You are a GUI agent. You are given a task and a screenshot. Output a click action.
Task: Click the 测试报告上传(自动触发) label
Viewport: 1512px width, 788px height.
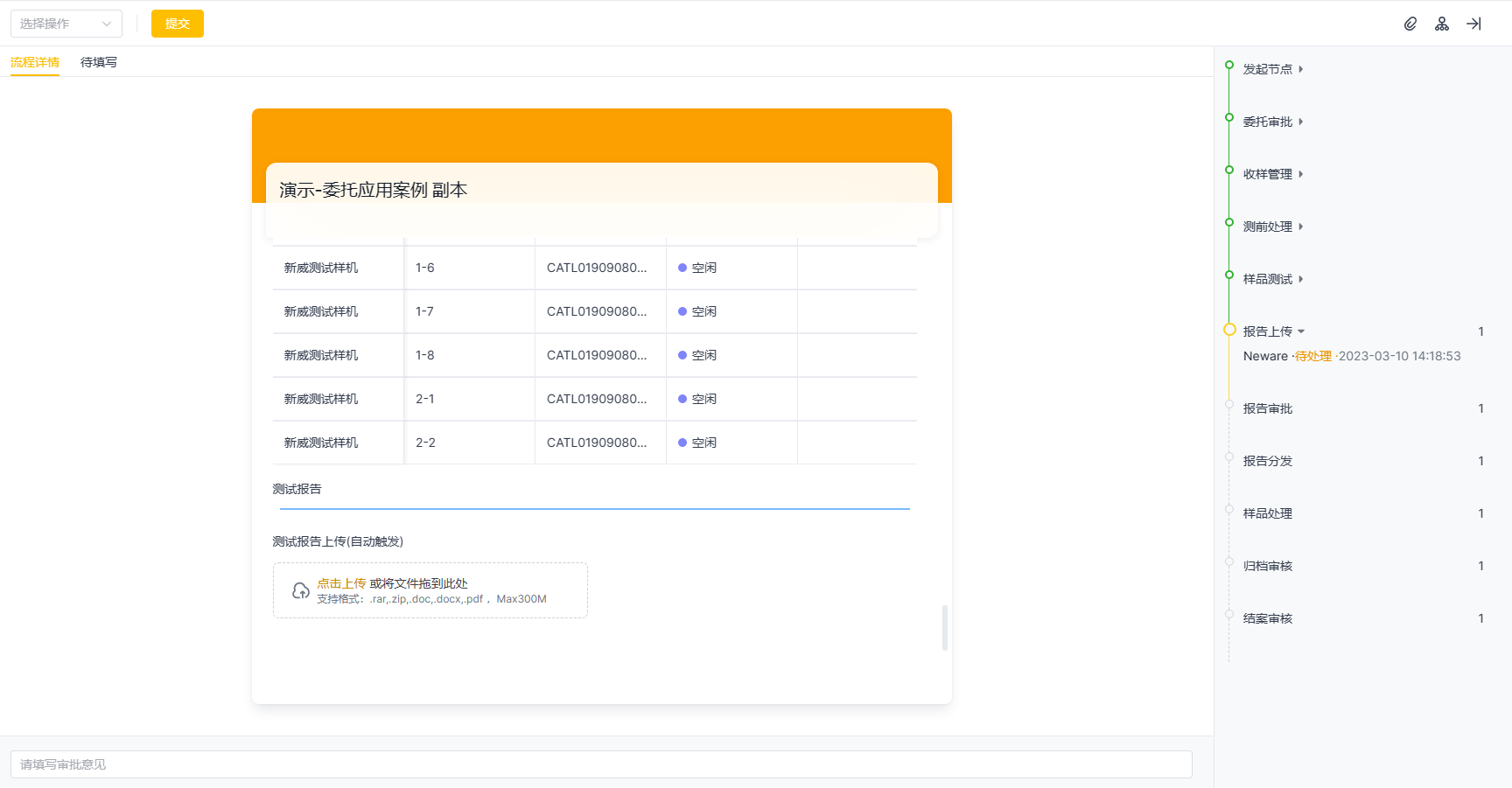coord(338,541)
